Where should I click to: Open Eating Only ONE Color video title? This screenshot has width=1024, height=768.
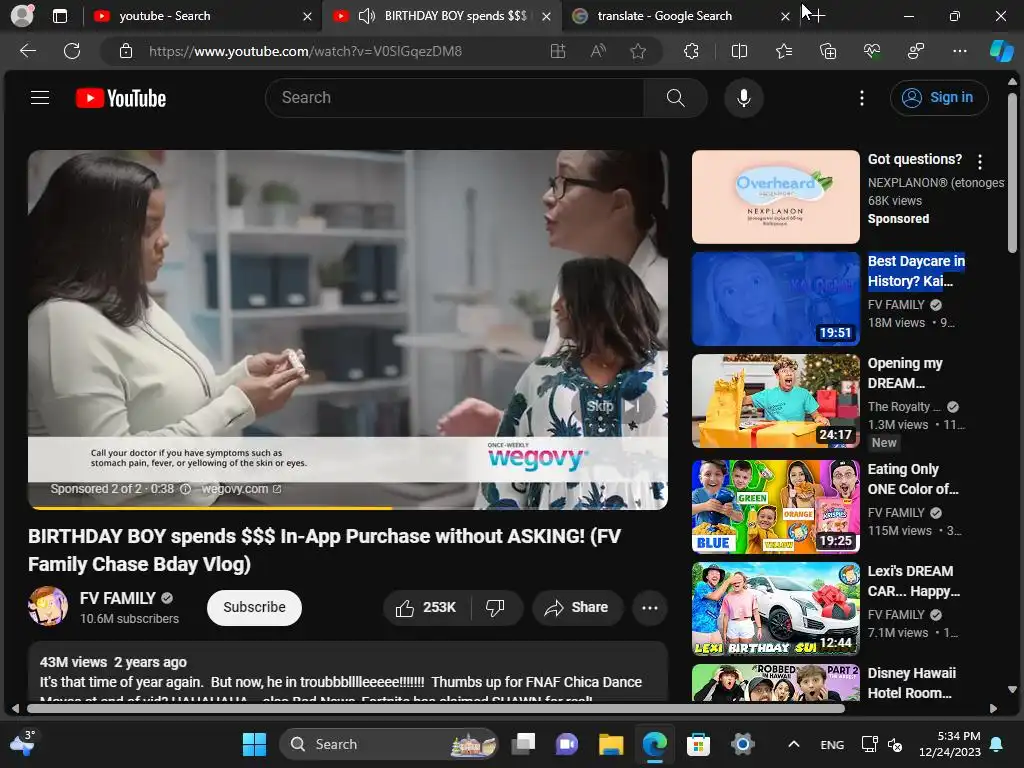click(912, 479)
